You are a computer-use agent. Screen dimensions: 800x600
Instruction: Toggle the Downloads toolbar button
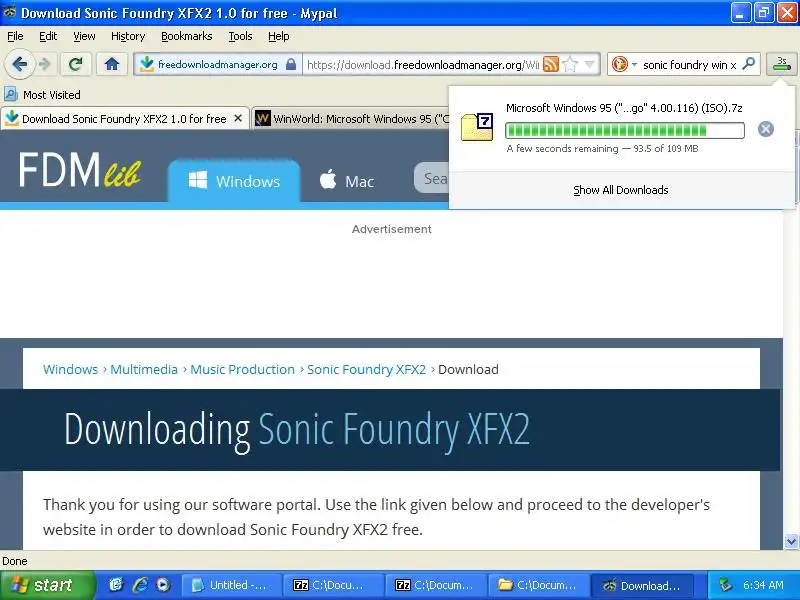781,64
